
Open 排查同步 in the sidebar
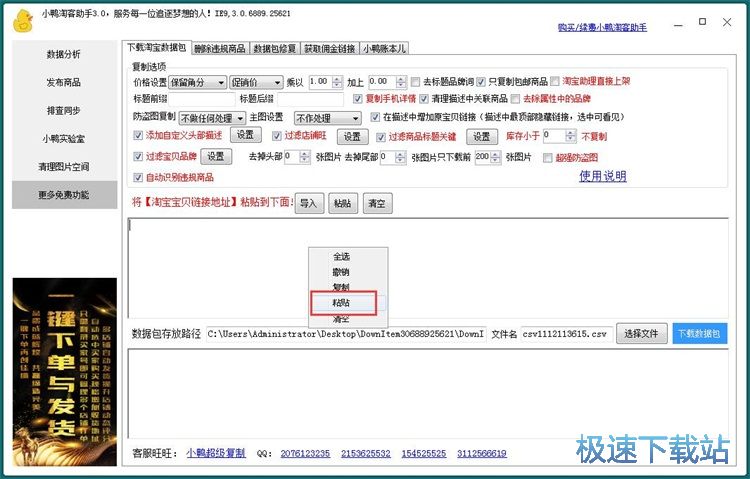pos(64,111)
